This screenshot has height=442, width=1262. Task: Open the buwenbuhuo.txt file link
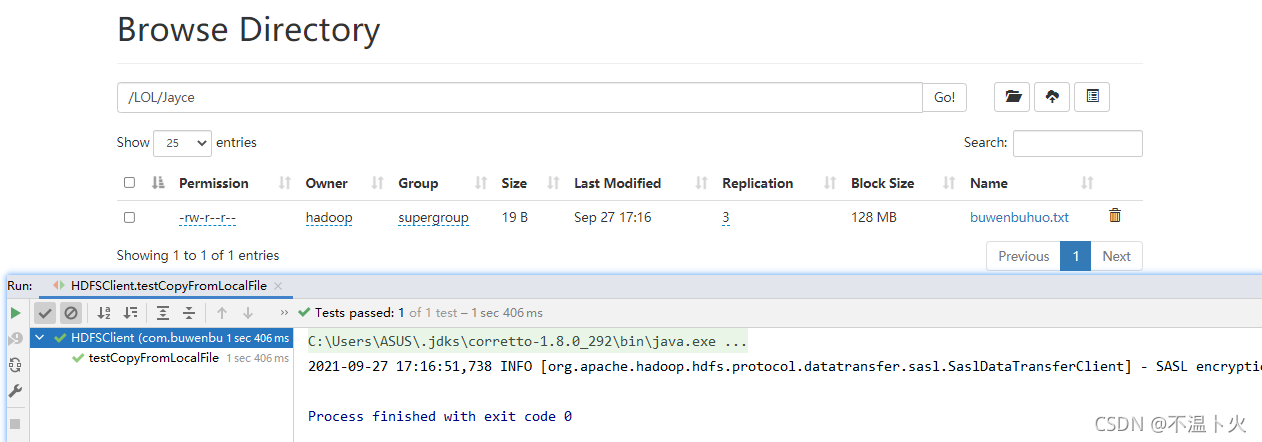1019,217
